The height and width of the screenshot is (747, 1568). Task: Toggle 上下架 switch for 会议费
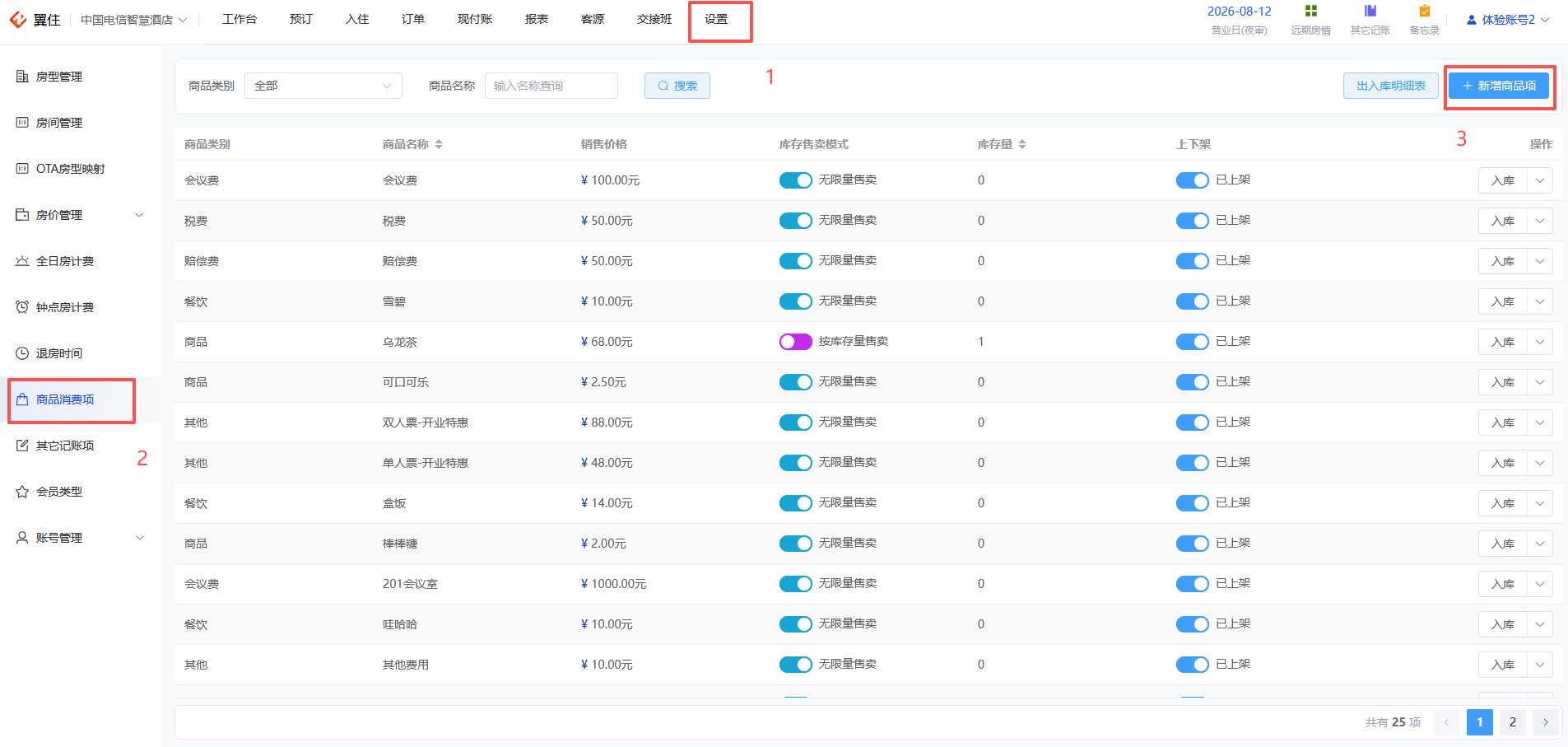pyautogui.click(x=1193, y=180)
